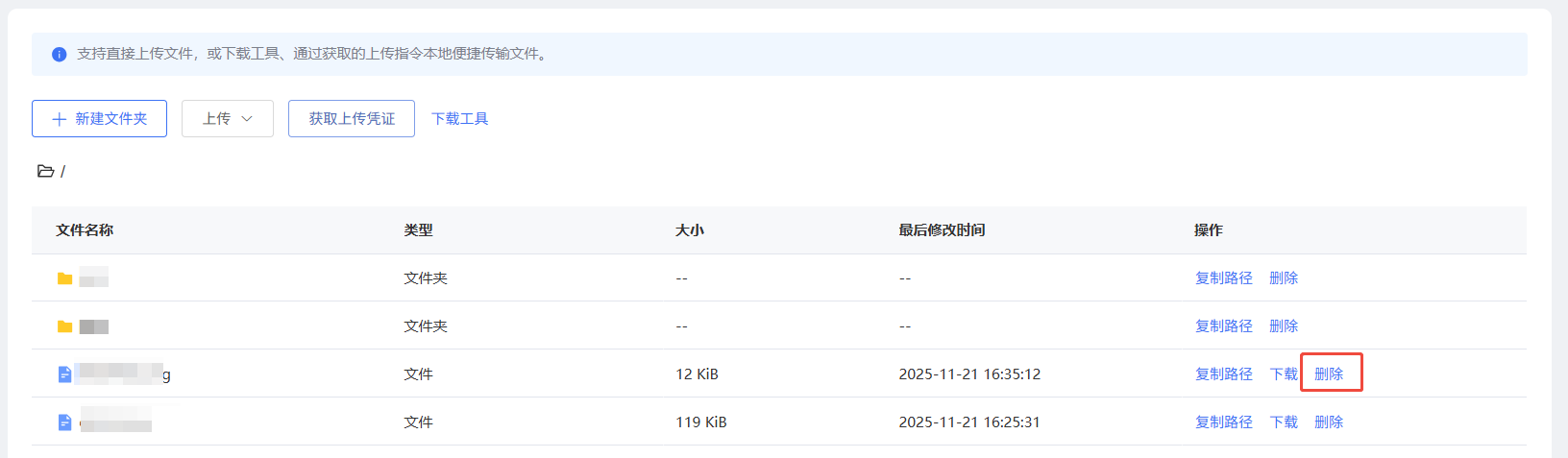Click the second folder row's yellow folder icon
This screenshot has width=1568, height=458.
point(65,326)
